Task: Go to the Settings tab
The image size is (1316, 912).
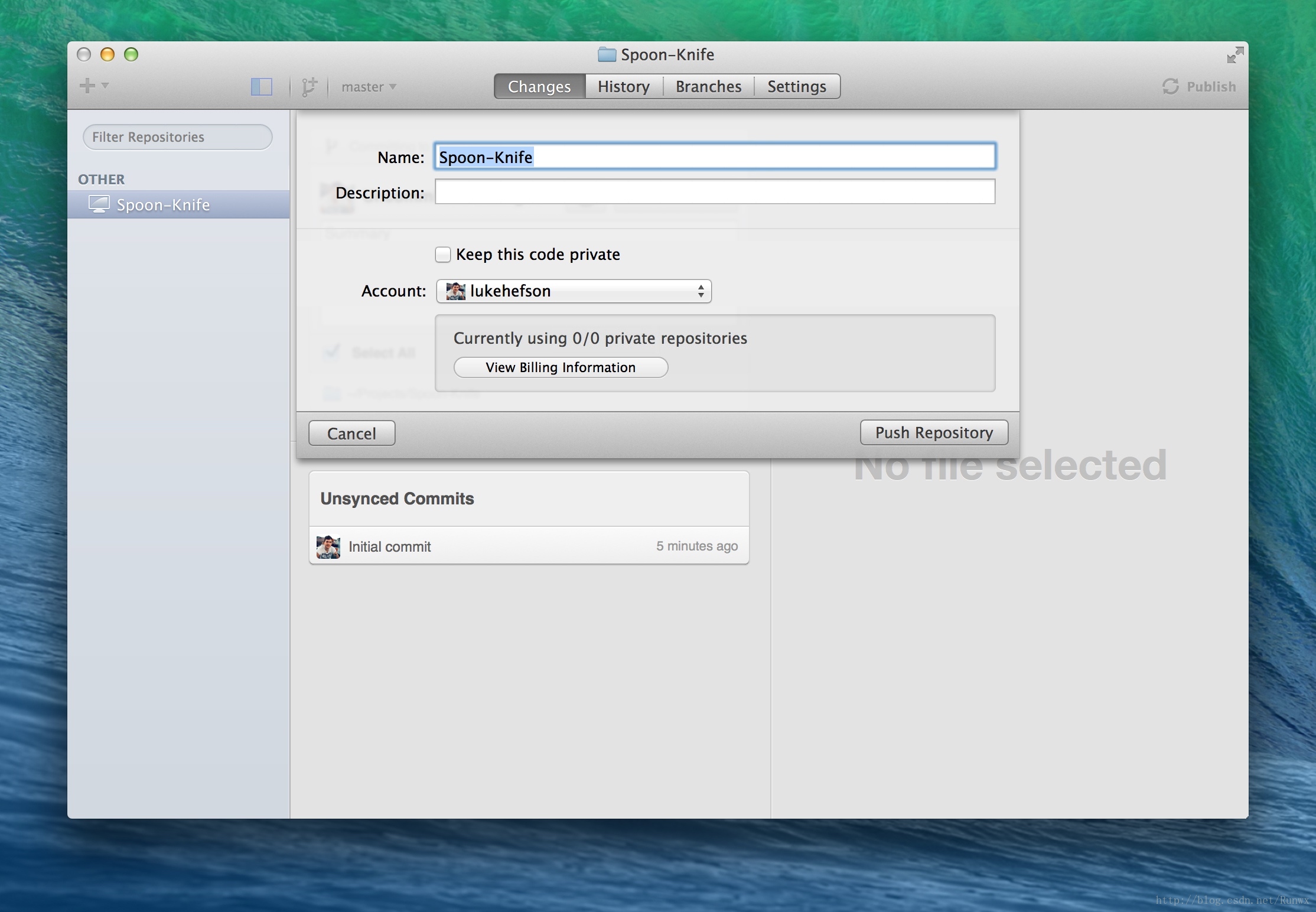Action: pos(796,87)
